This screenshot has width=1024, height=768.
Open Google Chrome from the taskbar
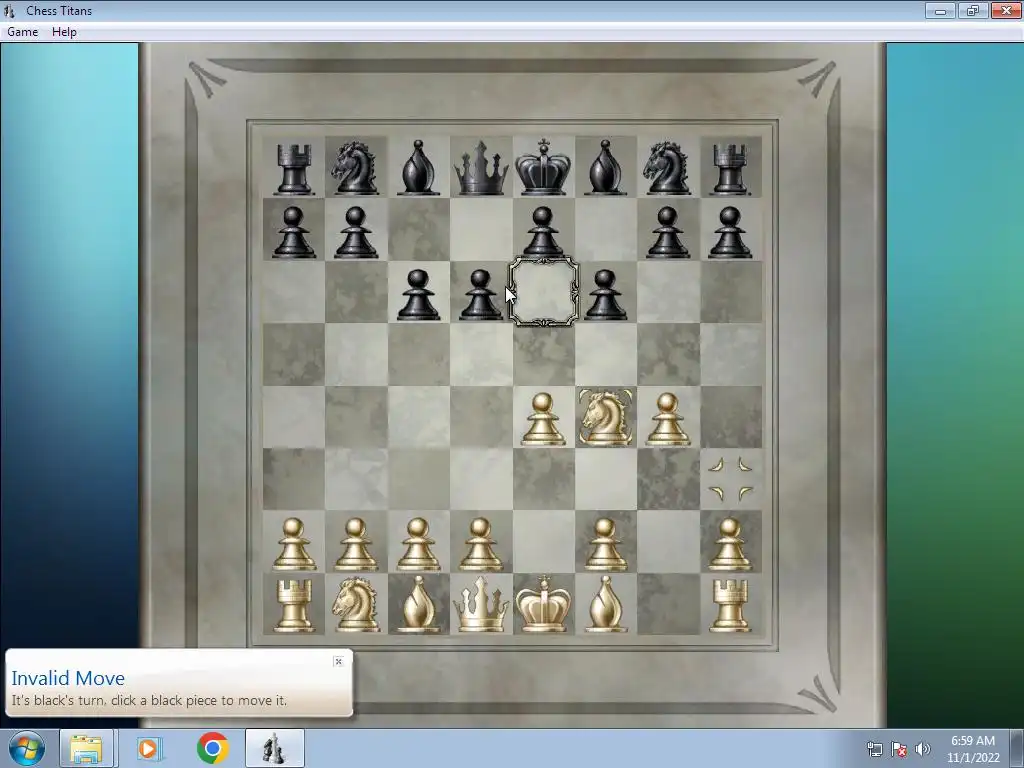pyautogui.click(x=212, y=749)
